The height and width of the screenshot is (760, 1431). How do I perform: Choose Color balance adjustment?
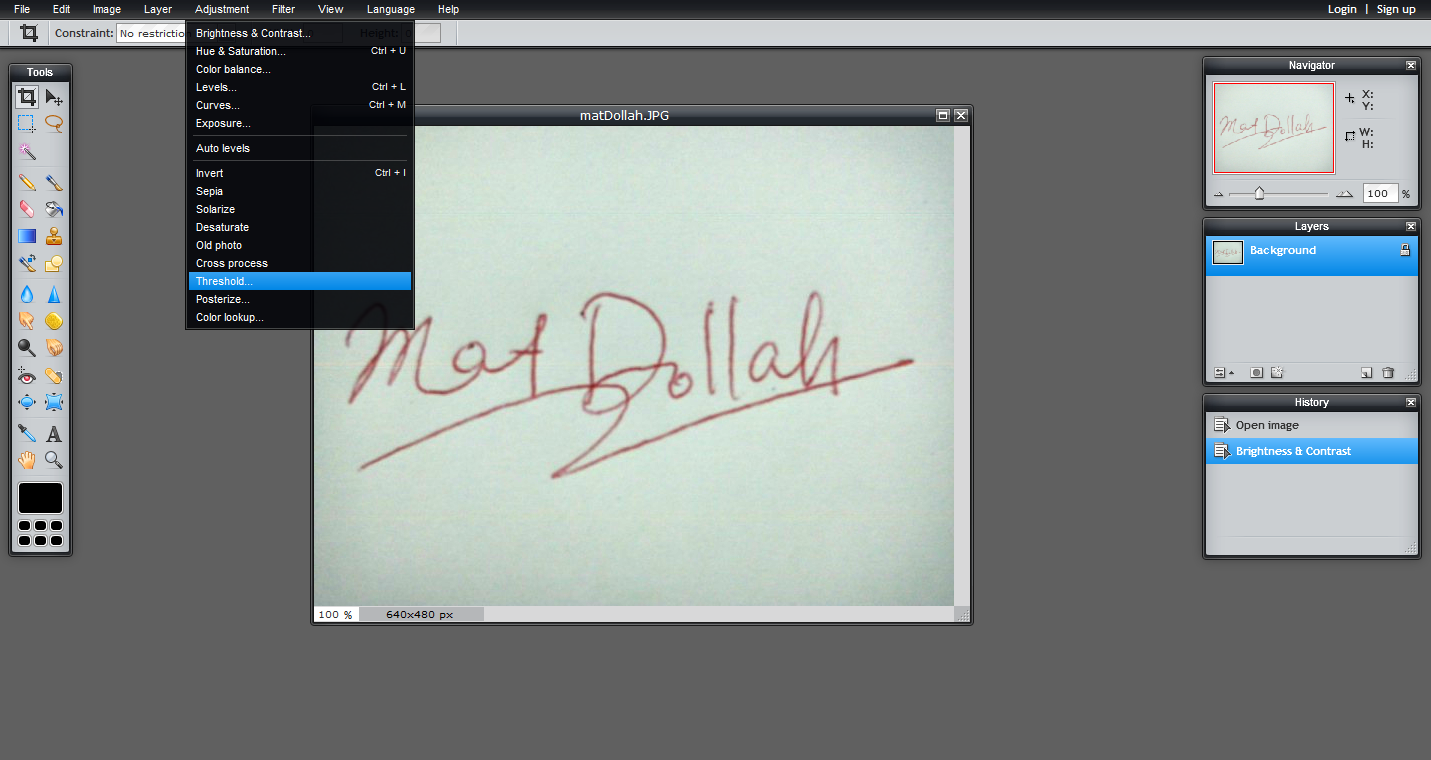coord(300,69)
